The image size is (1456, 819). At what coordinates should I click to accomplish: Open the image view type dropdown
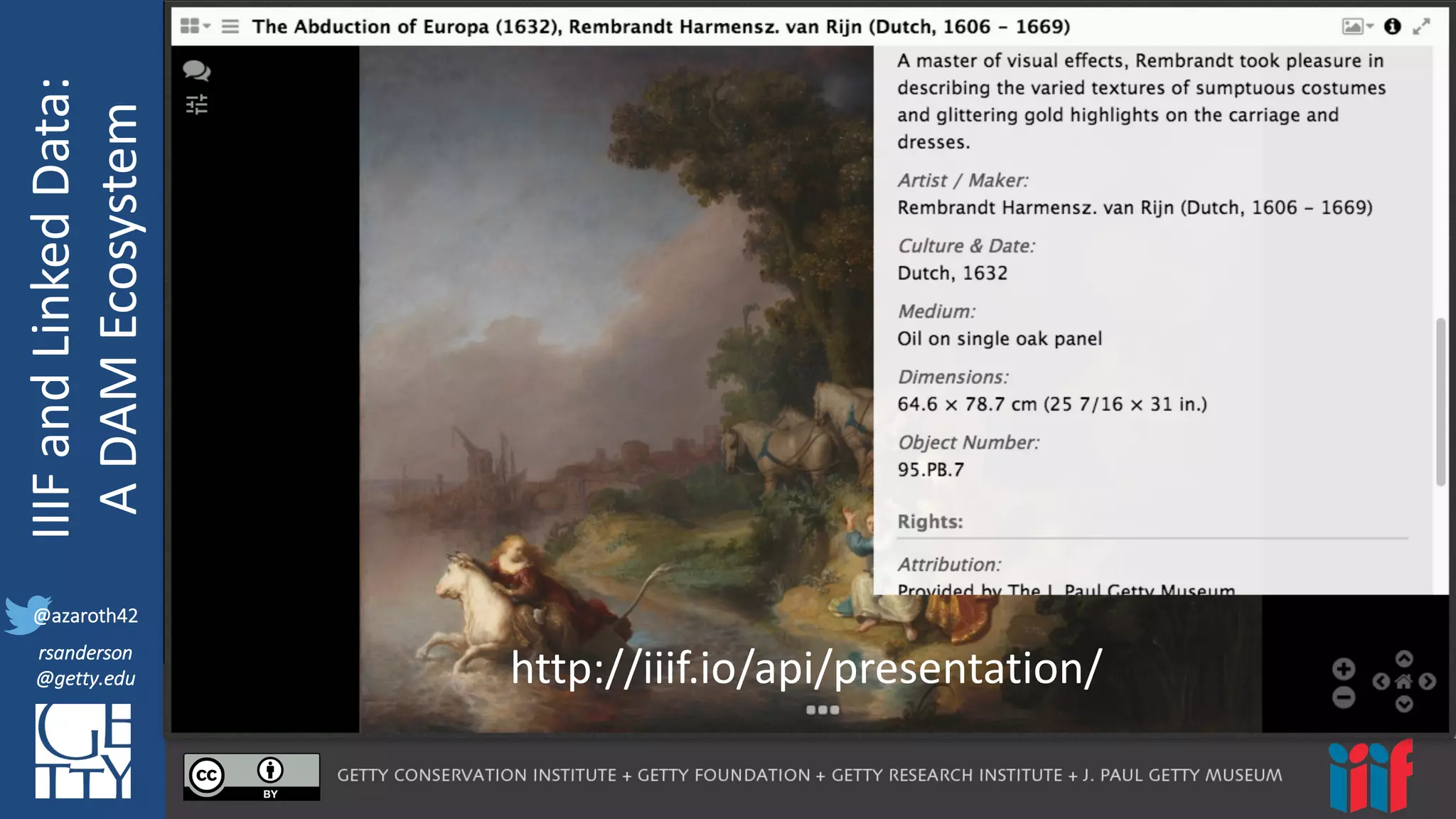1357,26
